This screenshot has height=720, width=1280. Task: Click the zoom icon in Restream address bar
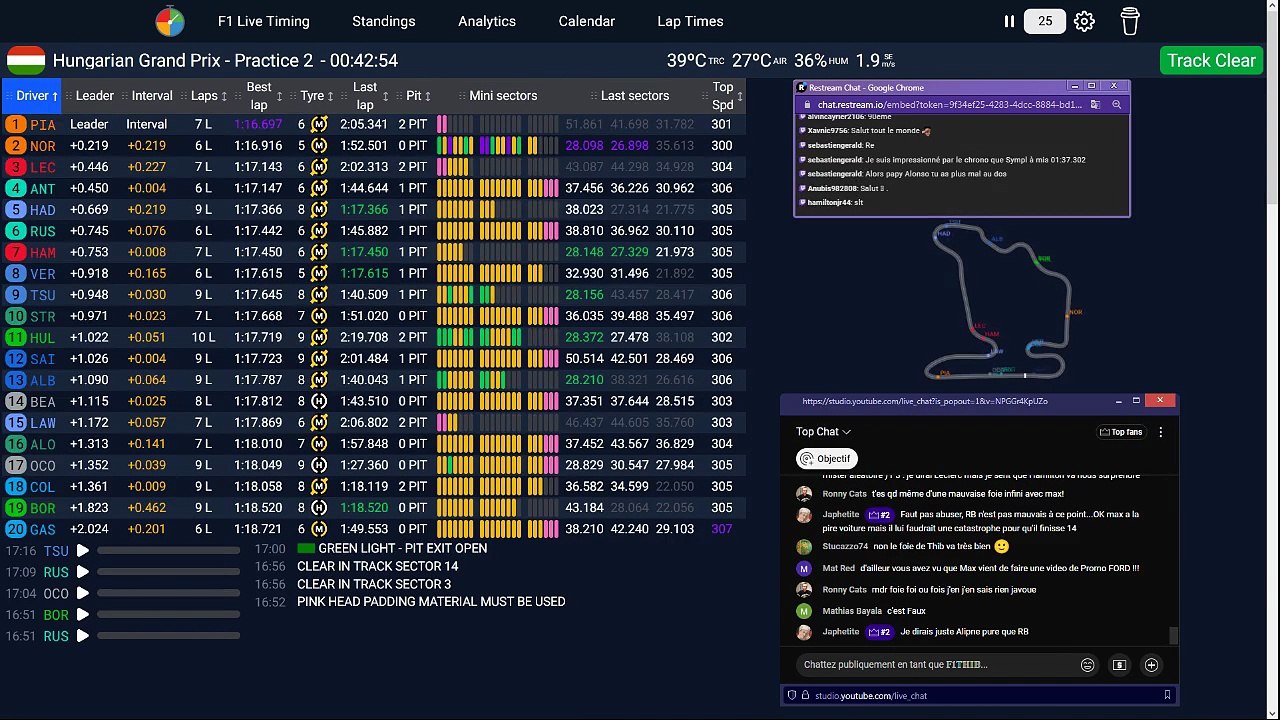pos(1117,104)
